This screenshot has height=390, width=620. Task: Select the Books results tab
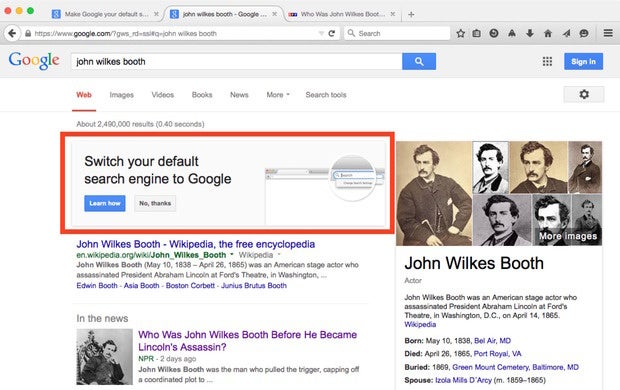coord(202,95)
